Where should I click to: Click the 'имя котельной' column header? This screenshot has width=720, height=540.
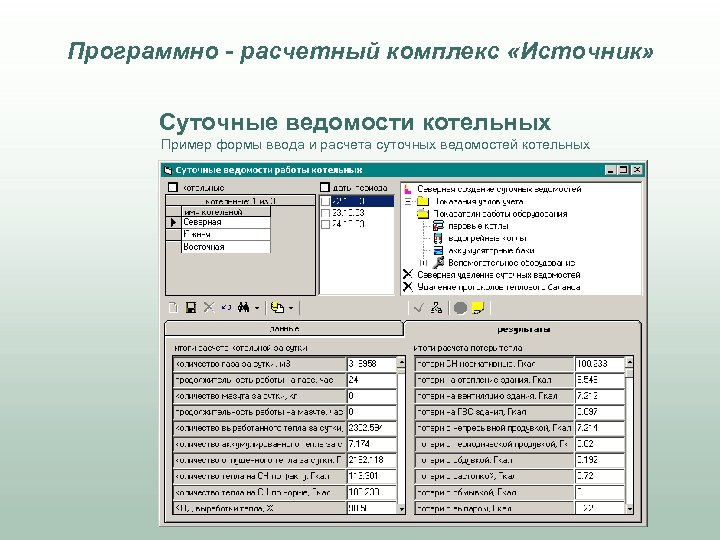point(226,212)
